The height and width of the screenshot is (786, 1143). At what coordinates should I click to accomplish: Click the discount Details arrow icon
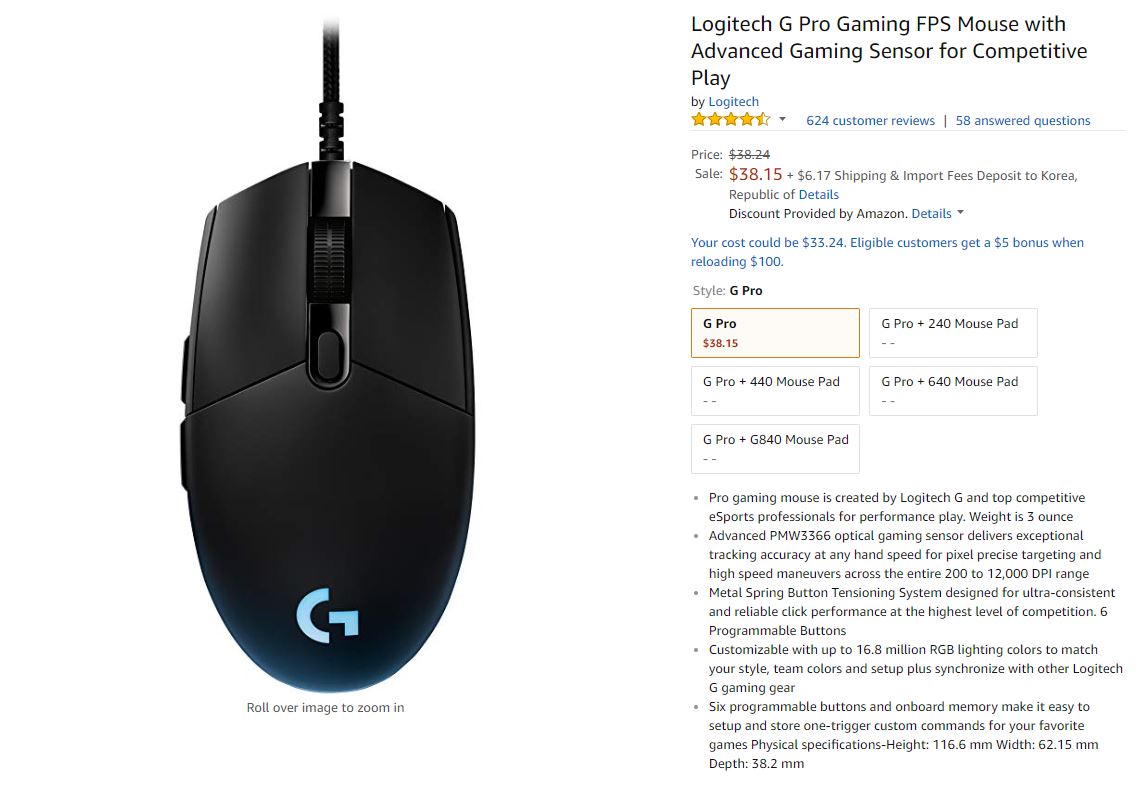tap(960, 213)
